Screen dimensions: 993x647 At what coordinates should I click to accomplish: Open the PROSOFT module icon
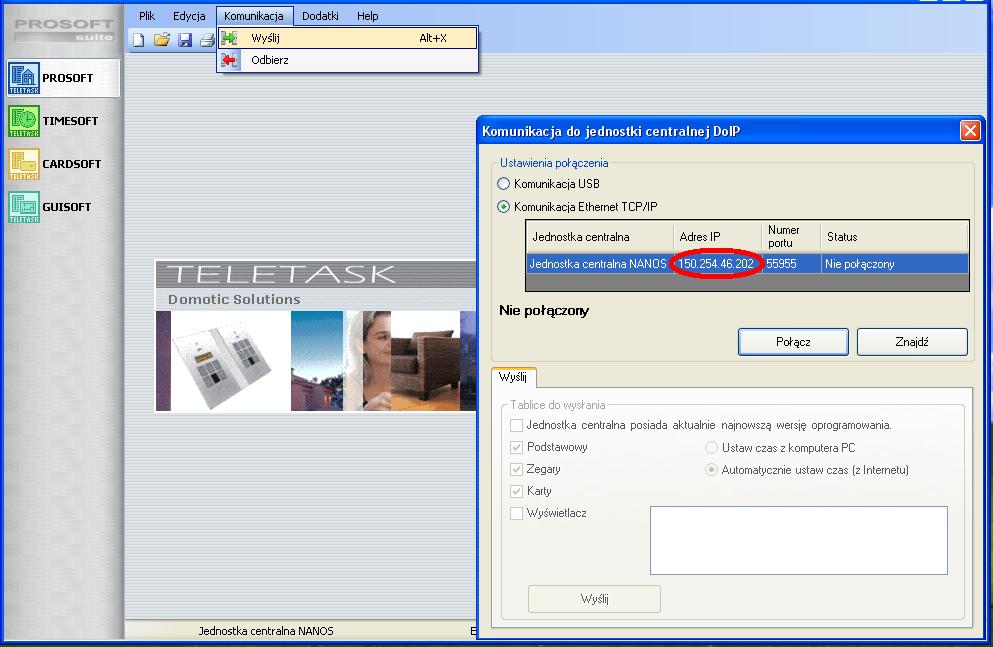click(x=24, y=79)
